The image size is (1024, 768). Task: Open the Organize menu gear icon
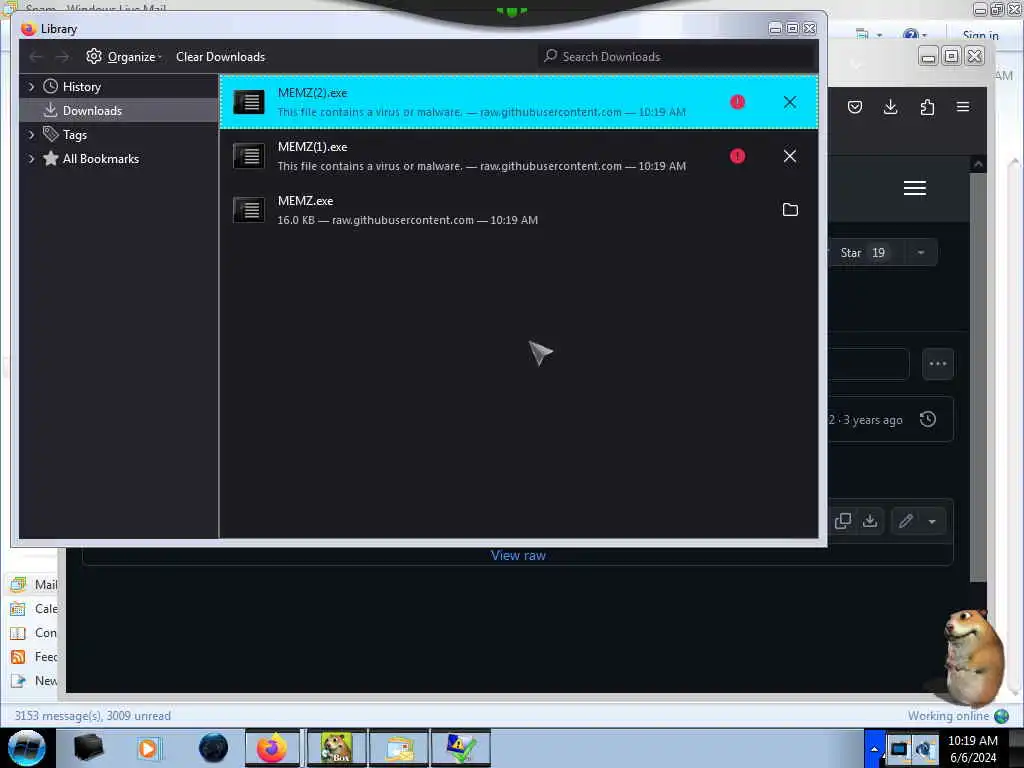tap(94, 57)
